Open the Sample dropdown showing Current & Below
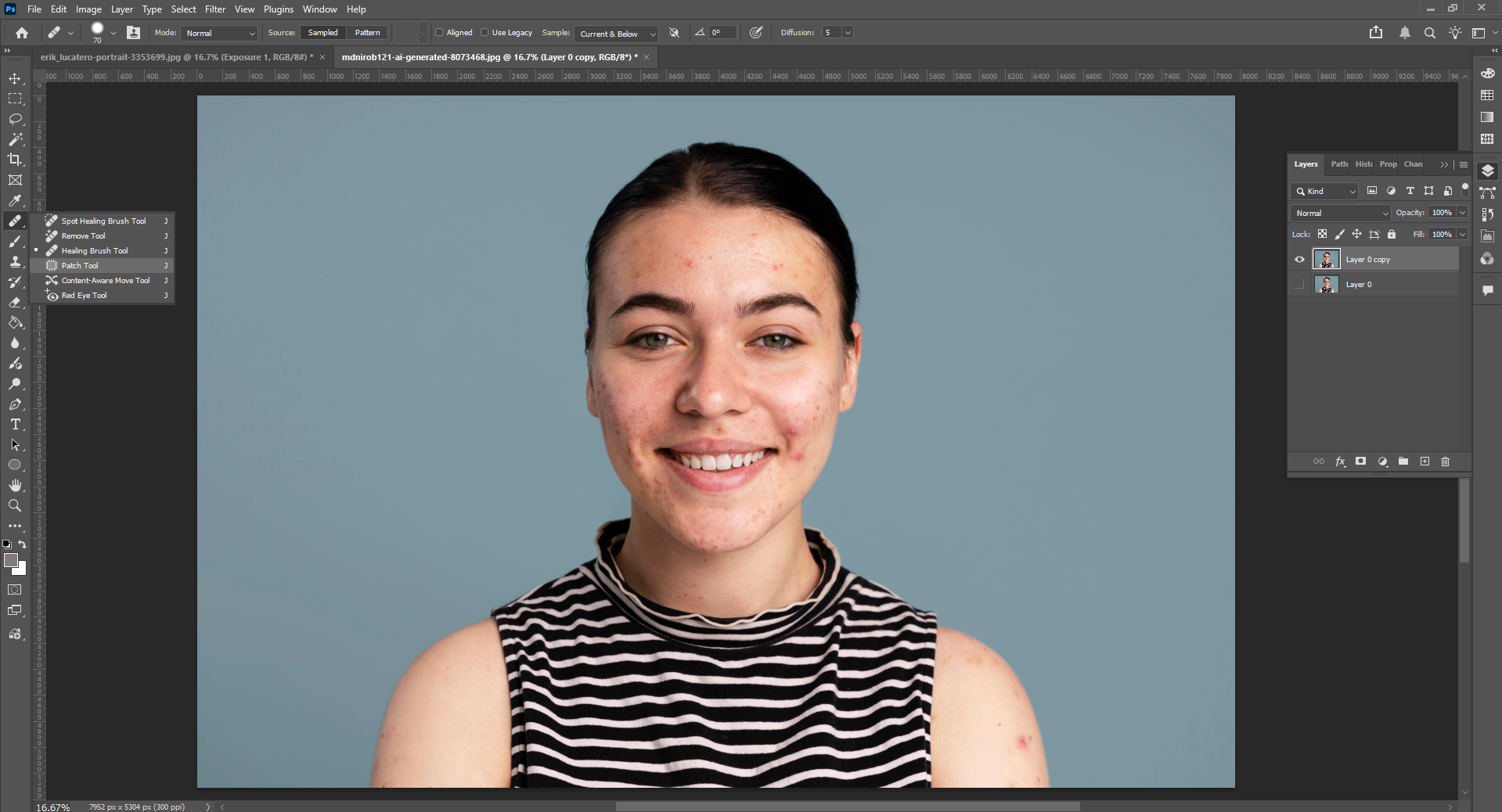This screenshot has height=812, width=1502. pyautogui.click(x=615, y=34)
